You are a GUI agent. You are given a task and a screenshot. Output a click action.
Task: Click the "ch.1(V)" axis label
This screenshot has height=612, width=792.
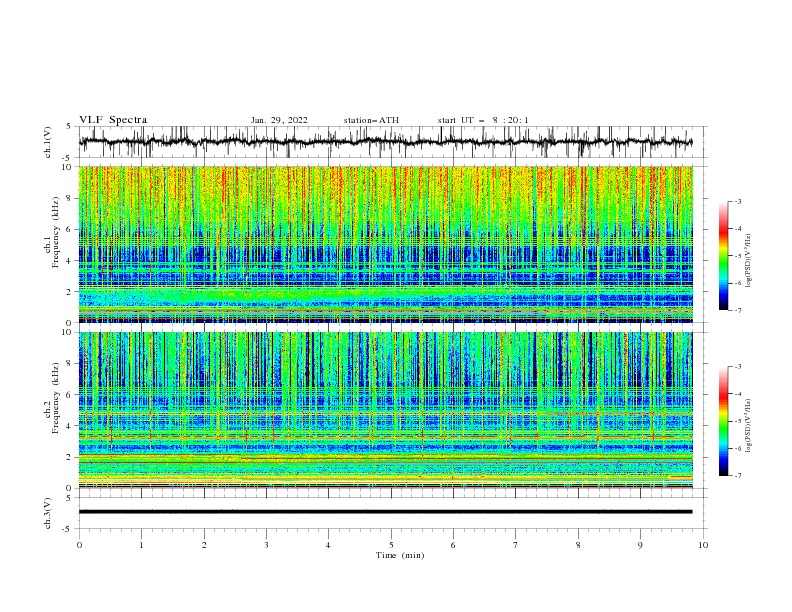click(x=48, y=142)
